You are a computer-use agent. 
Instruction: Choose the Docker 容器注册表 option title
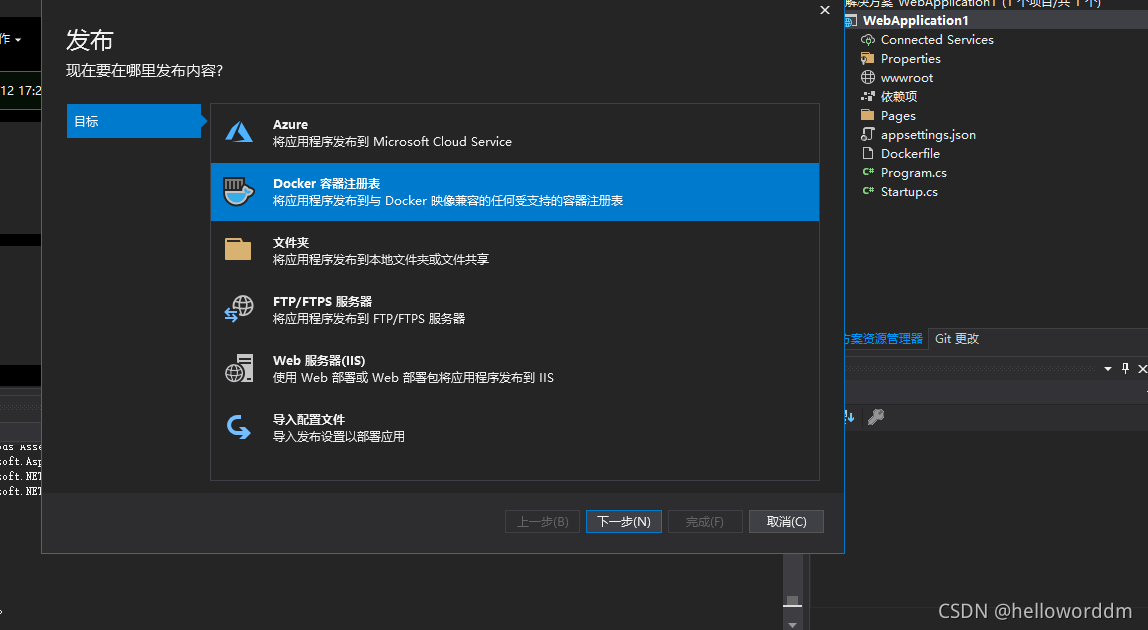(x=327, y=184)
